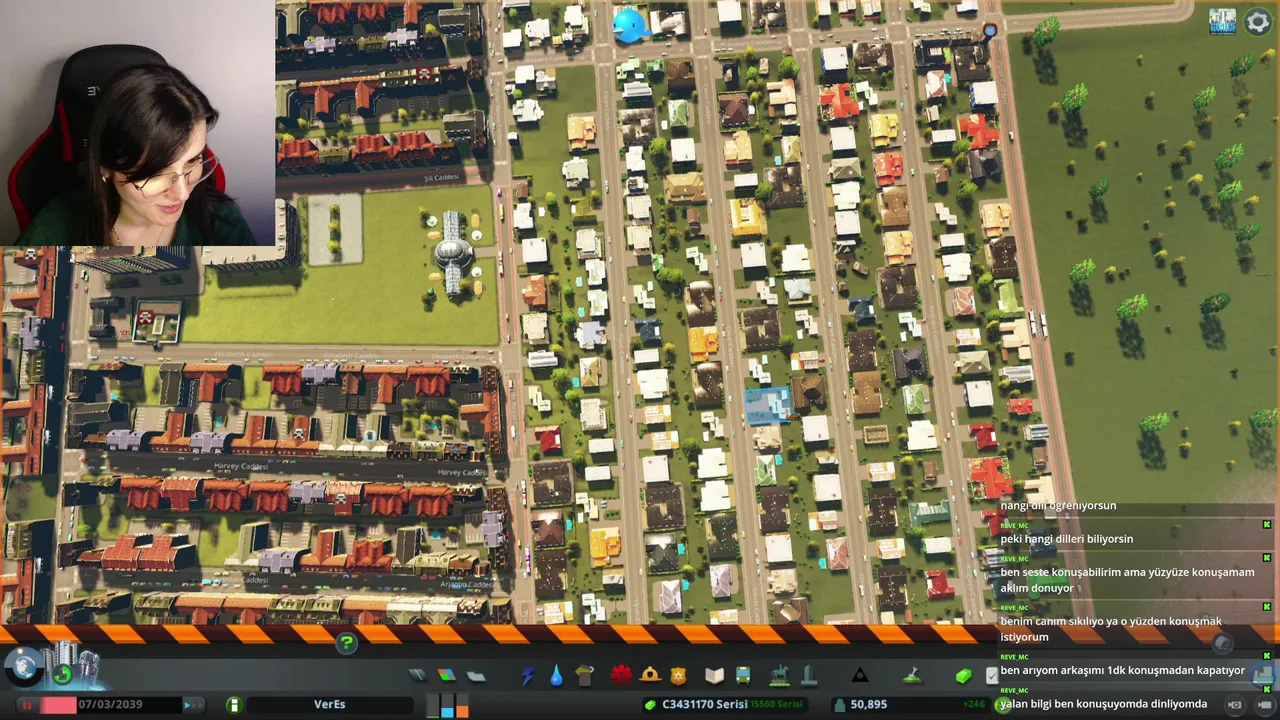Click chat message starting 'ben seste konuşabilirim'
This screenshot has width=1280, height=720.
click(x=1127, y=580)
